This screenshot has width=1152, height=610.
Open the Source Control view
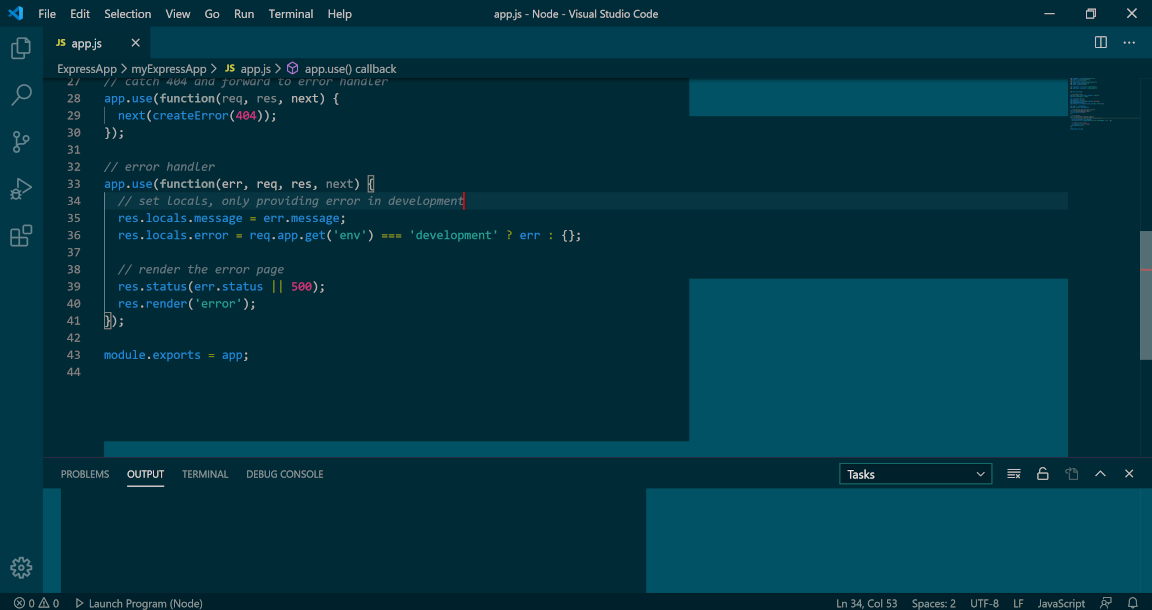(21, 142)
